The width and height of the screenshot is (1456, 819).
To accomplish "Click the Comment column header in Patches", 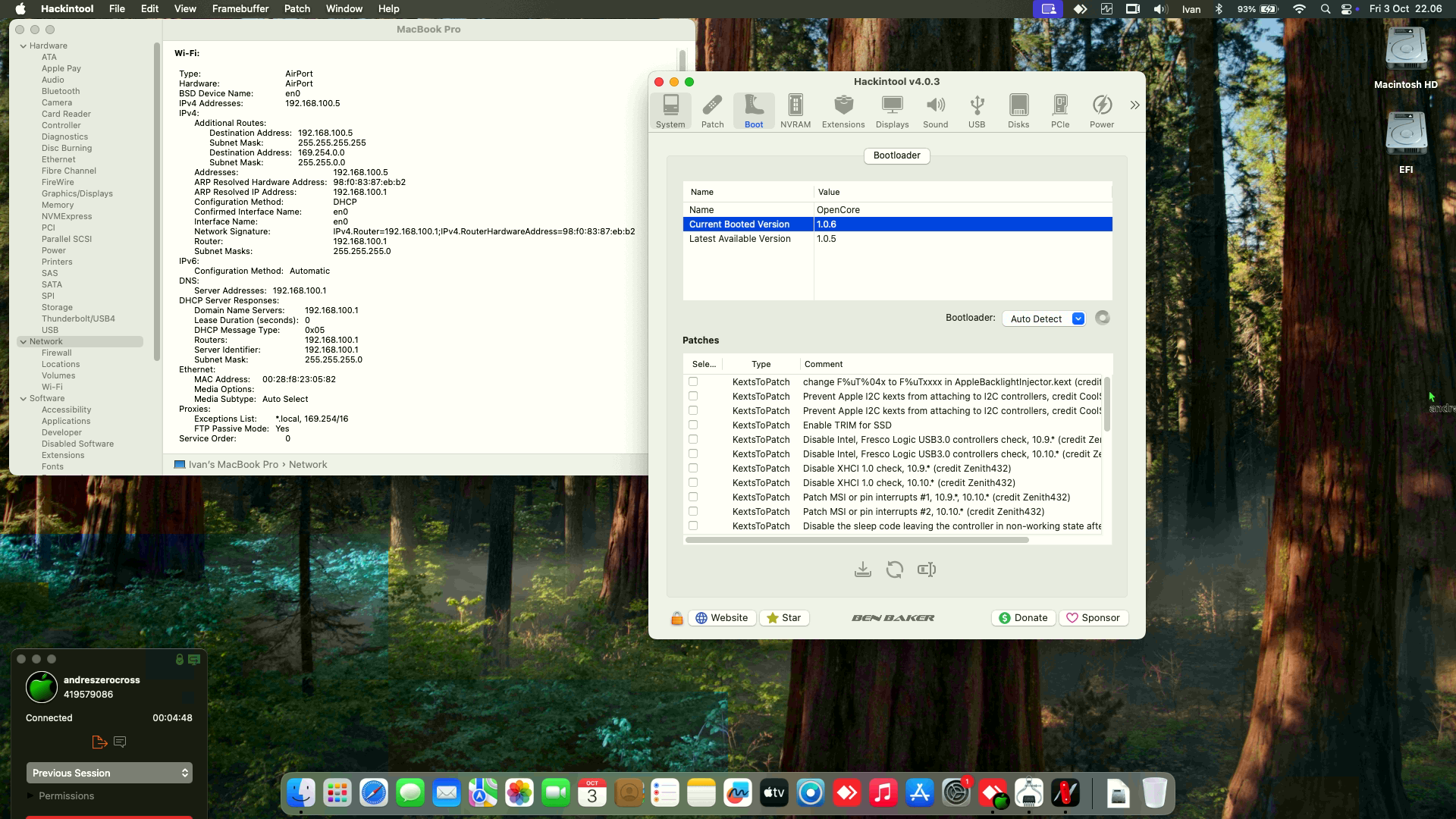I will pos(955,364).
